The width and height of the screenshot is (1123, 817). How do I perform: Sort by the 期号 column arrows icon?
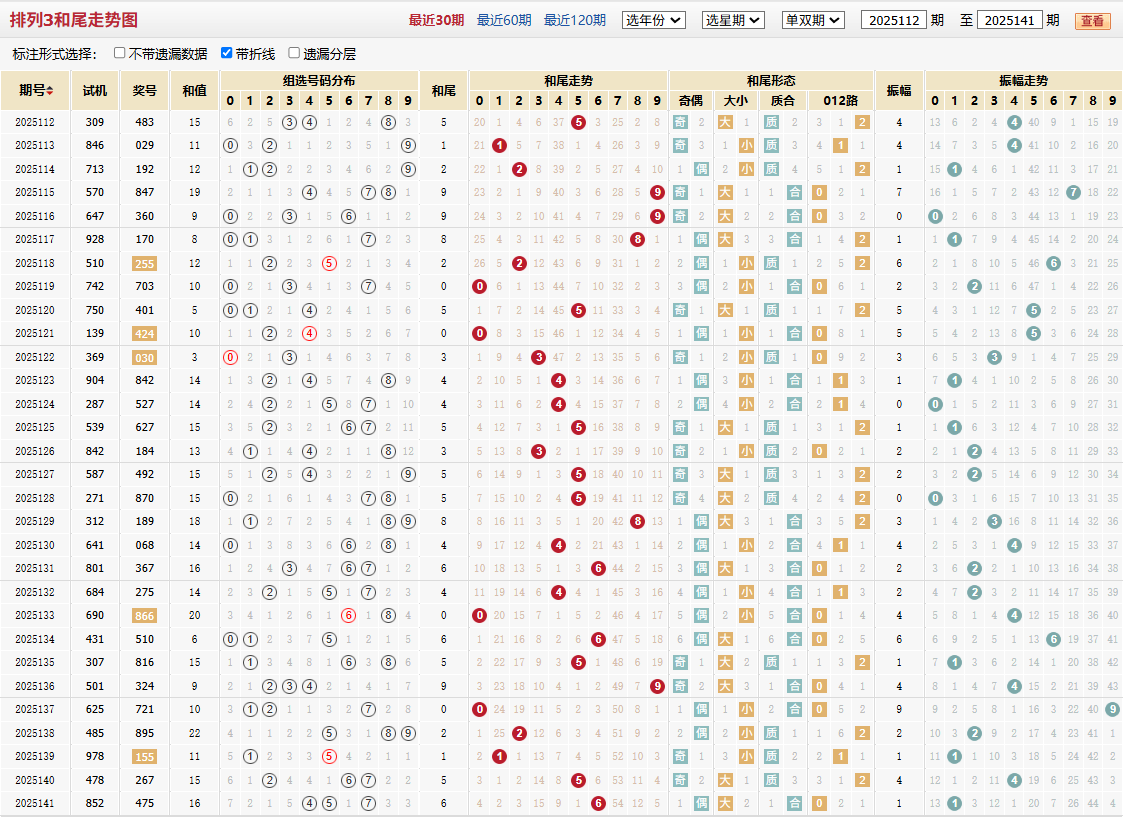49,90
